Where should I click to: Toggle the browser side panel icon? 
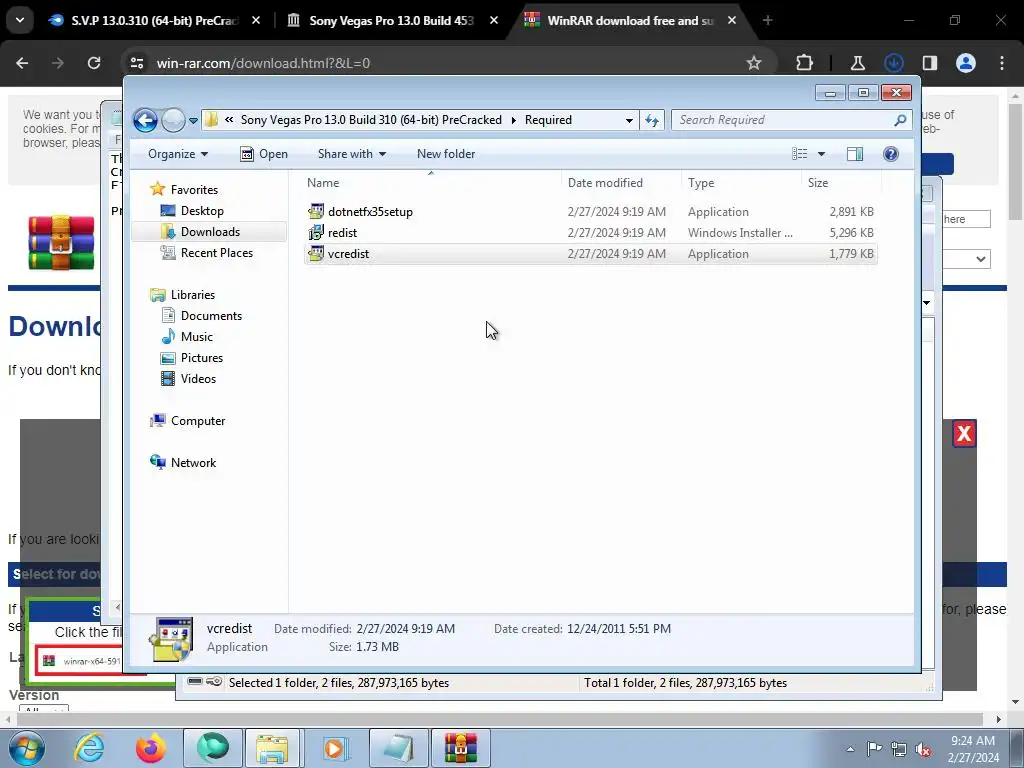930,63
